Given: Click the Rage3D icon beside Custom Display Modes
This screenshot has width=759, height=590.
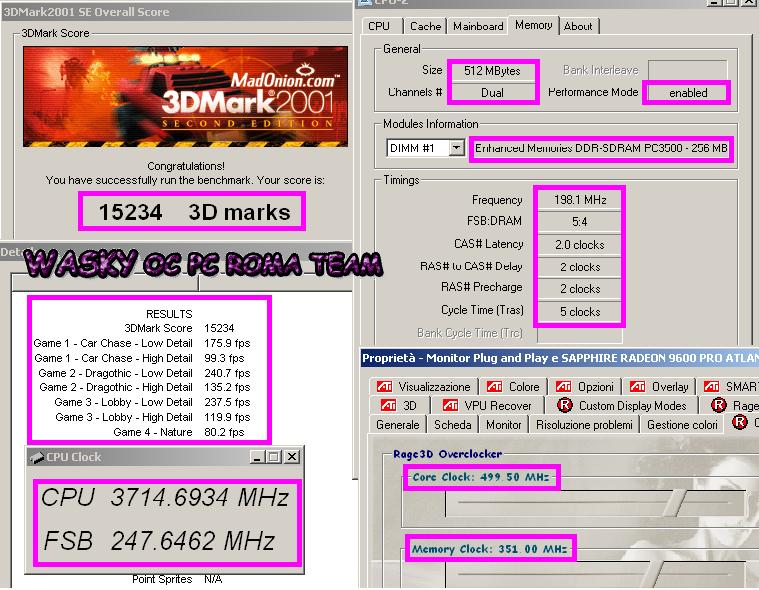Looking at the screenshot, I should [564, 405].
